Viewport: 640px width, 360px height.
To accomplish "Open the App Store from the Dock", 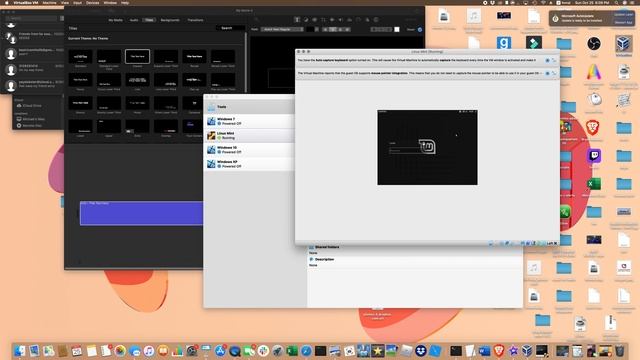I will coord(220,351).
